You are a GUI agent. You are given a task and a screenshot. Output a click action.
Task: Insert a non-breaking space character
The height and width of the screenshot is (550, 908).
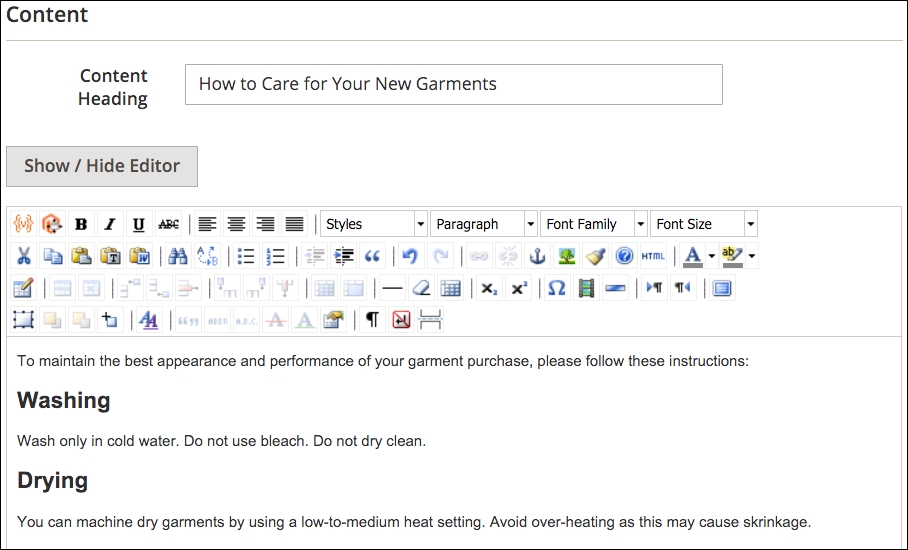(401, 320)
